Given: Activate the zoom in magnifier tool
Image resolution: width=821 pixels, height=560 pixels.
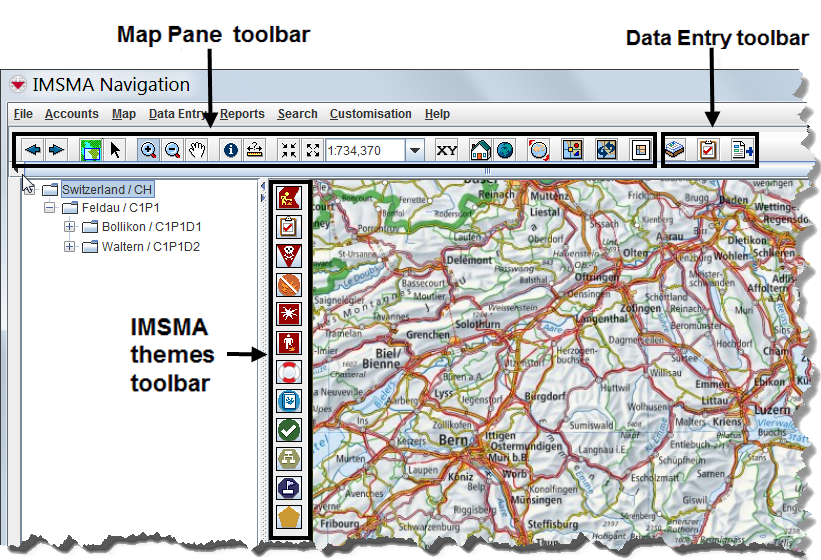Looking at the screenshot, I should [148, 150].
